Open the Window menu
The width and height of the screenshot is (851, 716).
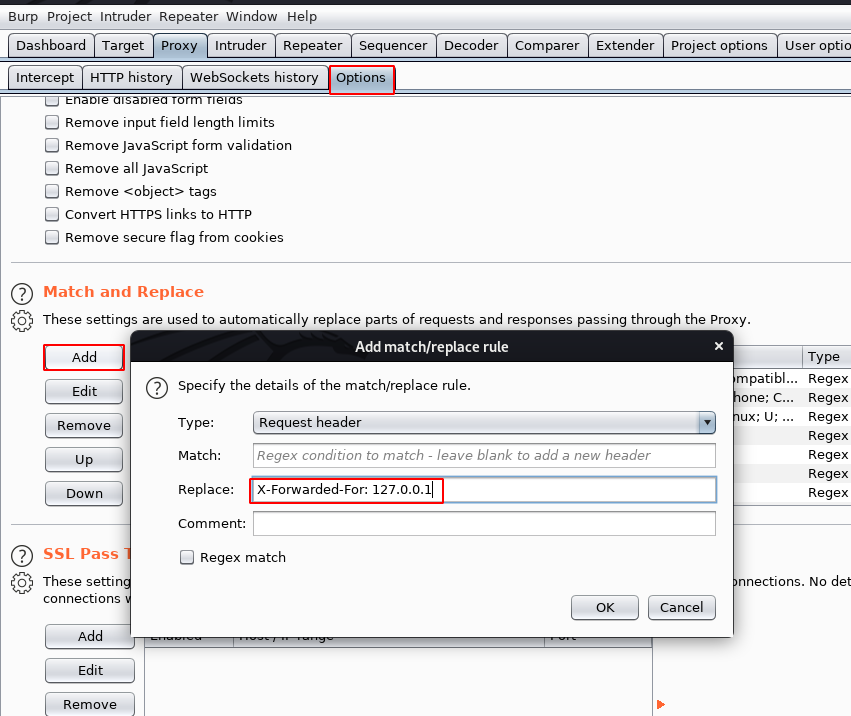coord(251,17)
